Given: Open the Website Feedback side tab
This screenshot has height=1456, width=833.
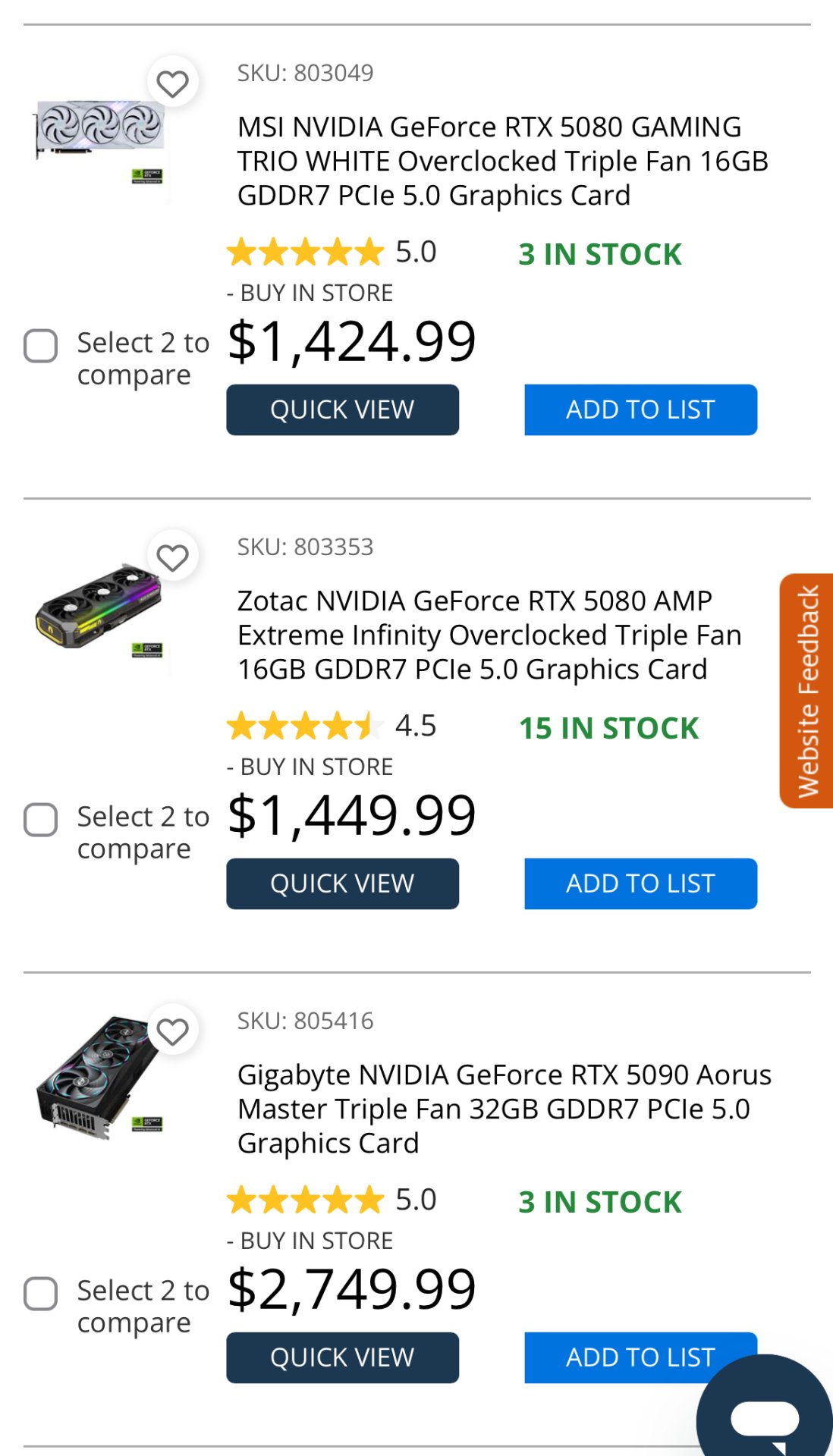Looking at the screenshot, I should tap(807, 691).
